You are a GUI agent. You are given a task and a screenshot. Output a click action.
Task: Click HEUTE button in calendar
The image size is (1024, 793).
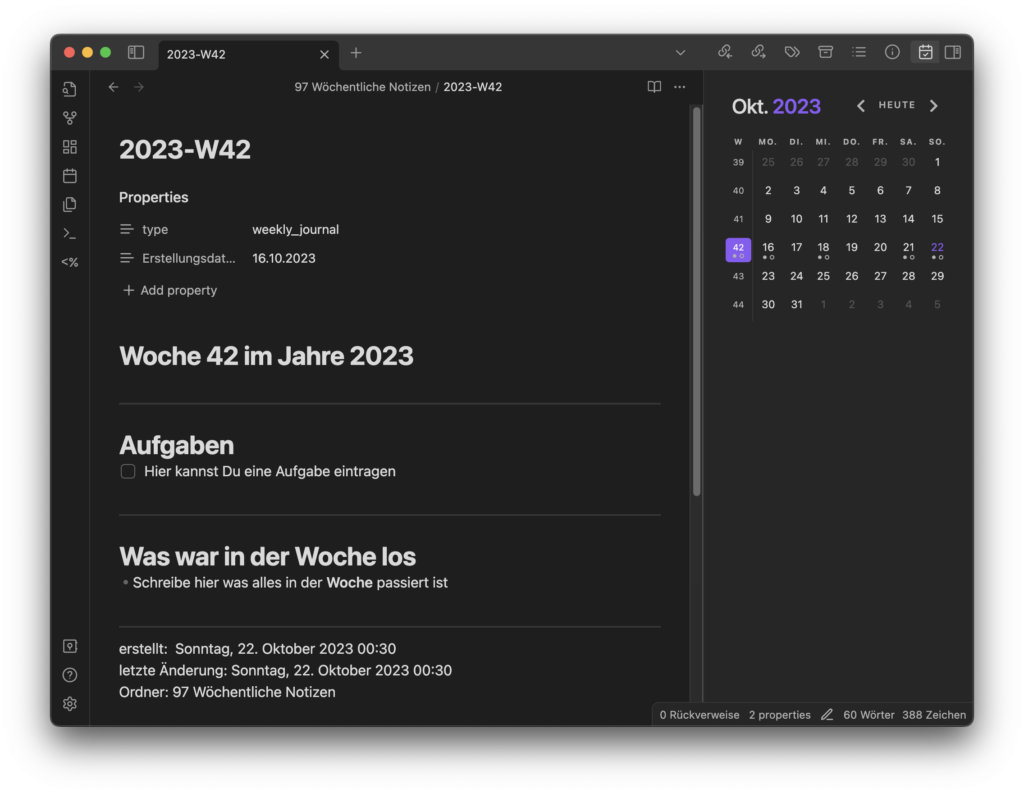[897, 105]
